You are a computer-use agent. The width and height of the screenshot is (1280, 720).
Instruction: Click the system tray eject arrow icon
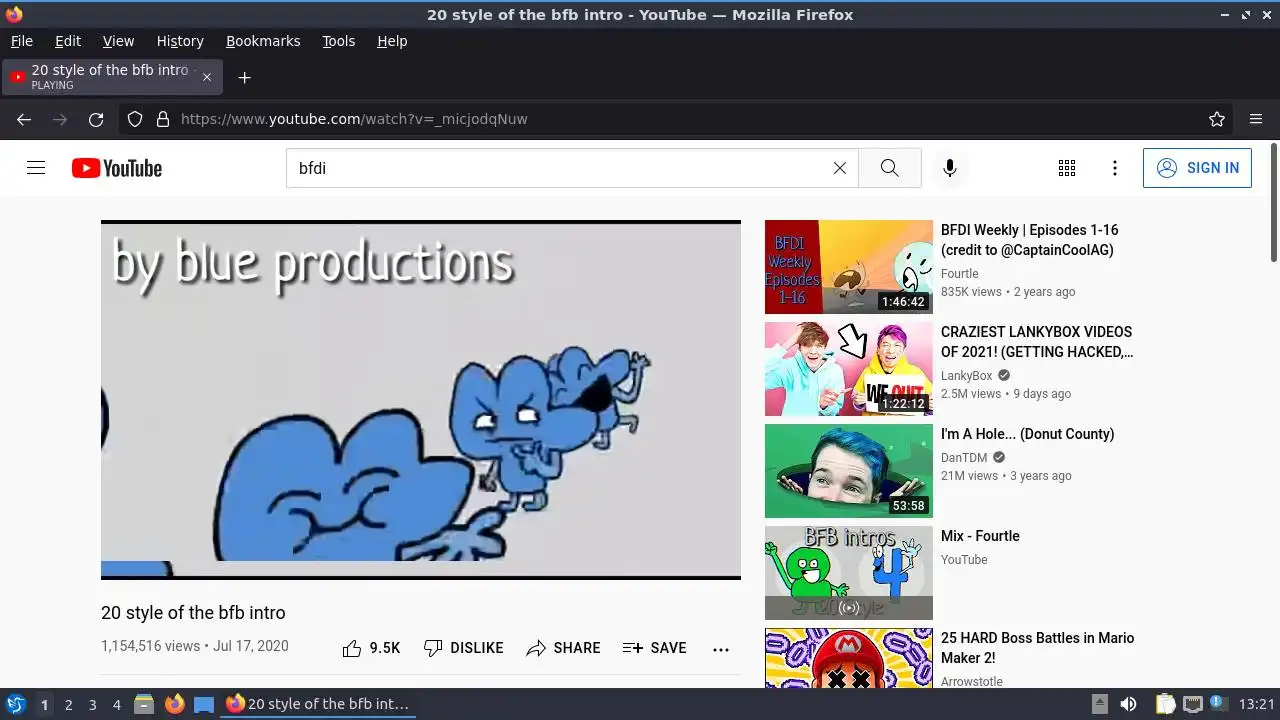click(1099, 704)
